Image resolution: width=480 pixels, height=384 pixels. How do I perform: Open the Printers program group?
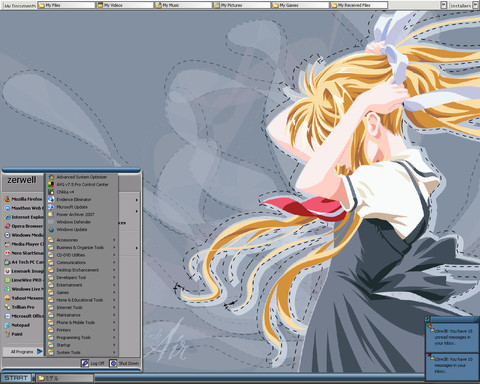(x=82, y=330)
